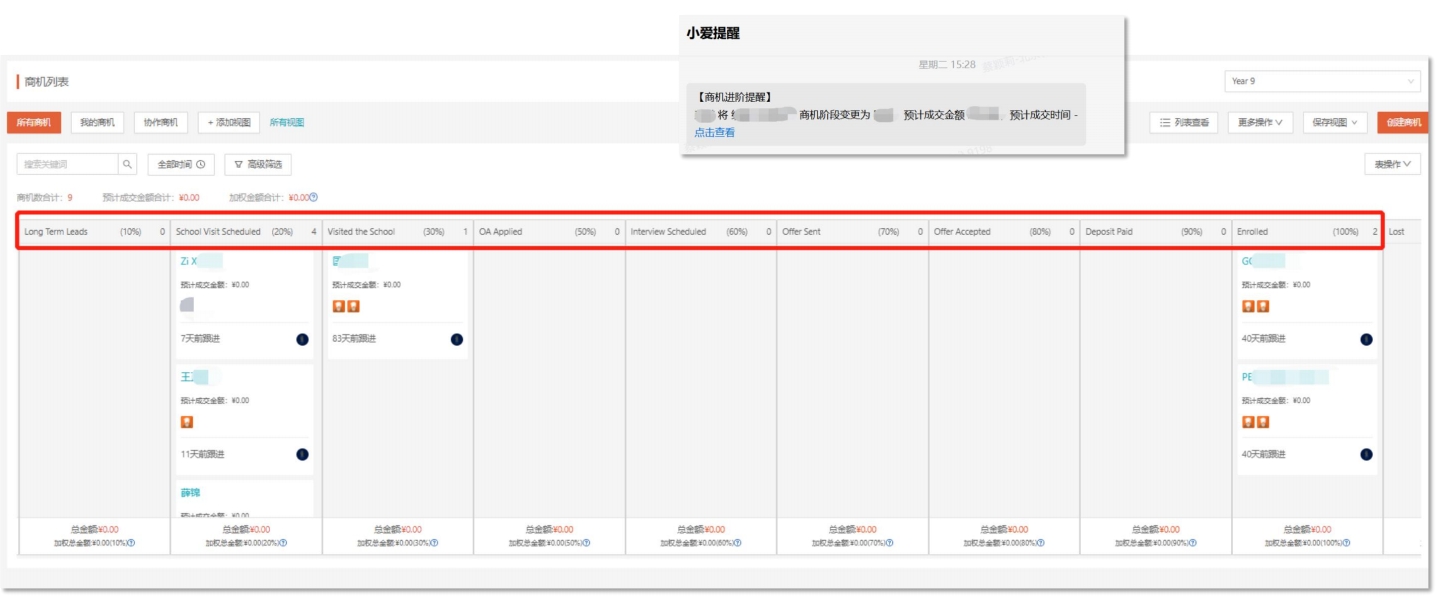The width and height of the screenshot is (1437, 597).
Task: Open 高级筛选 advanced filter
Action: click(258, 164)
